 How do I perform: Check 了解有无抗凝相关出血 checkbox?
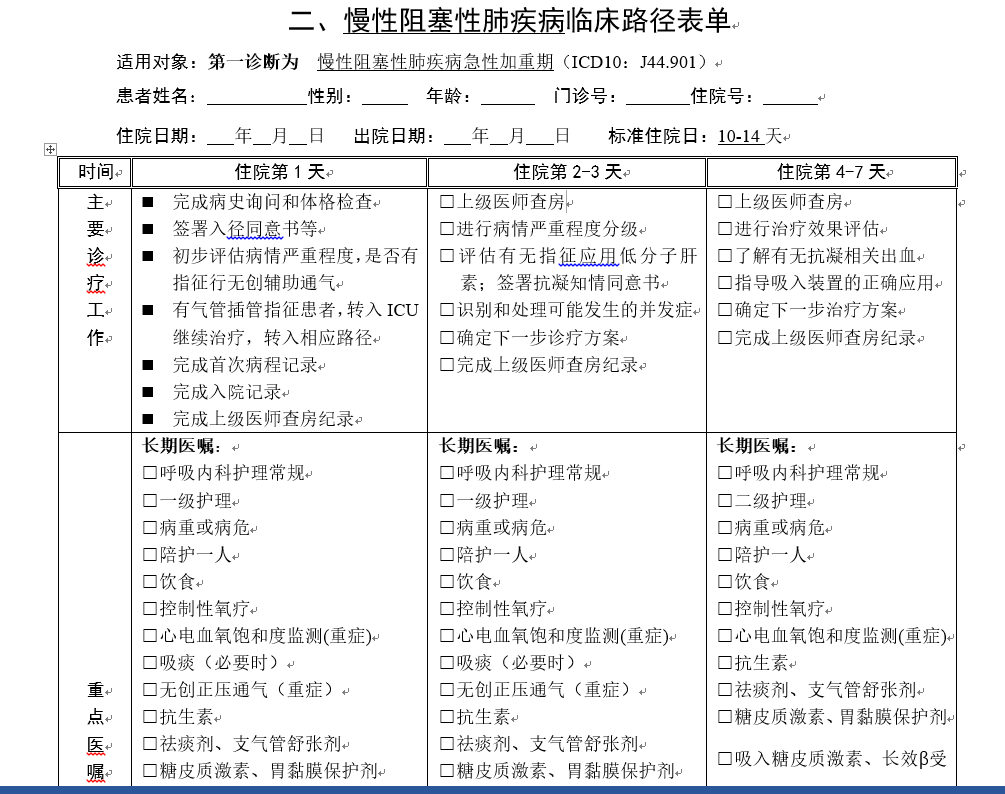(725, 256)
